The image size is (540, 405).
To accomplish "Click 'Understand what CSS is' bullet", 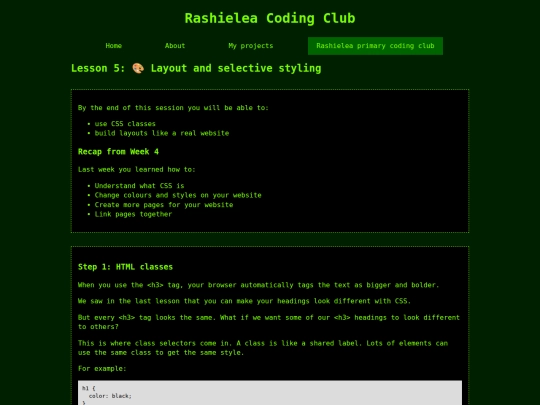I will click(139, 186).
